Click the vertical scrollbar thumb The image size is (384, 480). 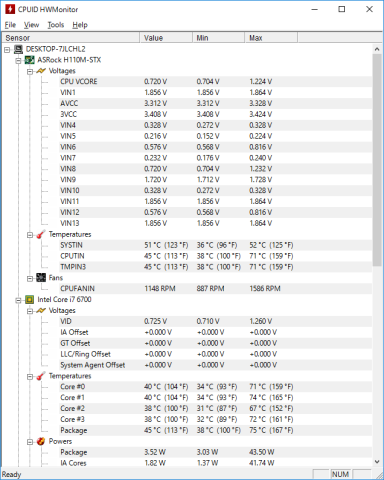coord(377,160)
